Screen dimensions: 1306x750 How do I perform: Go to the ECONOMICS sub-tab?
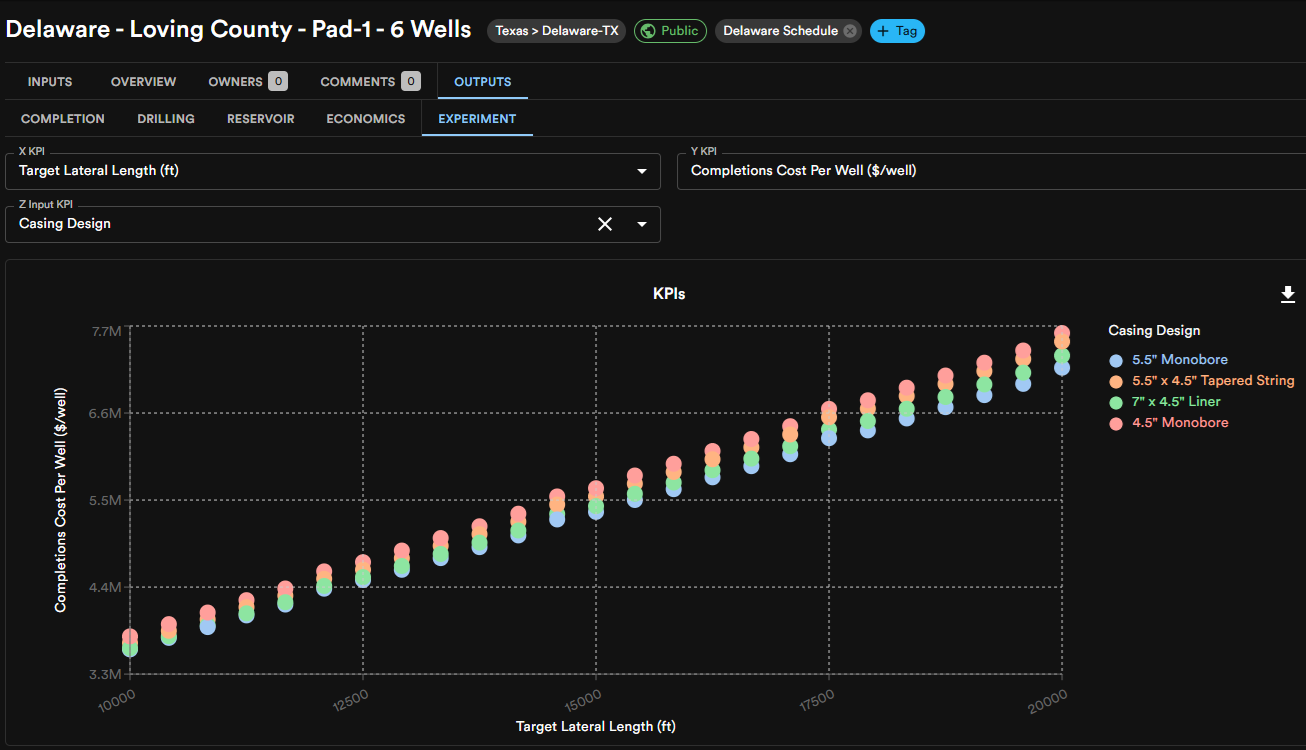pos(366,119)
